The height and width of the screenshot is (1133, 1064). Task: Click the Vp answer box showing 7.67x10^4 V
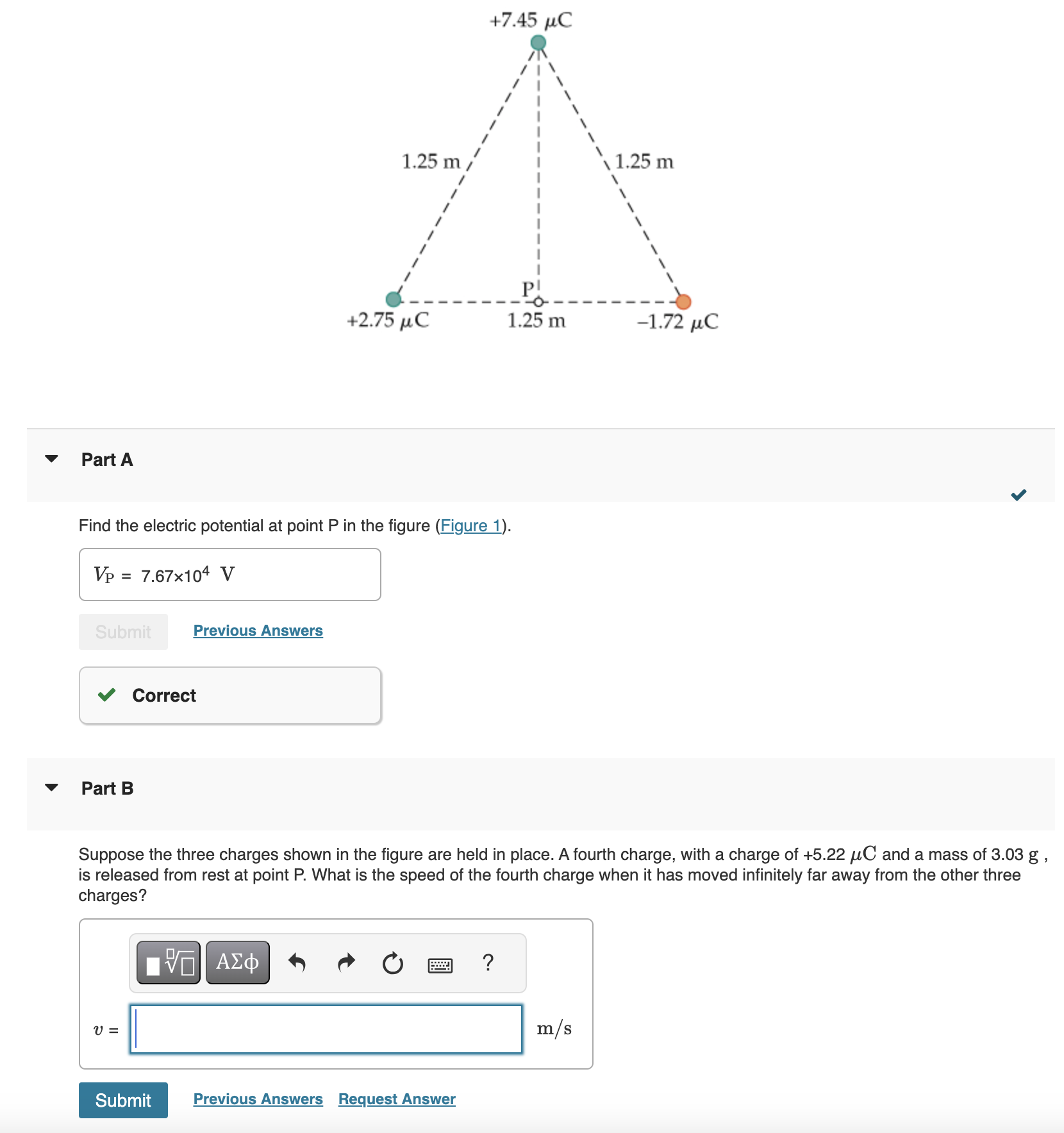[229, 574]
